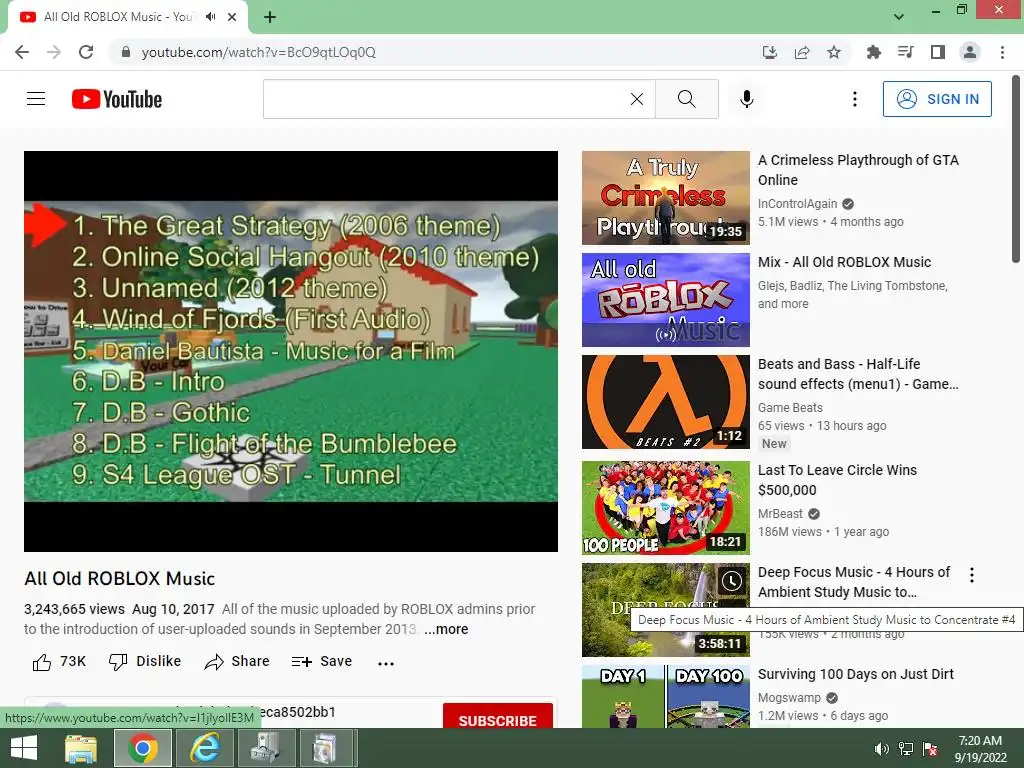
Task: Go to YouTube home via logo
Action: point(117,99)
